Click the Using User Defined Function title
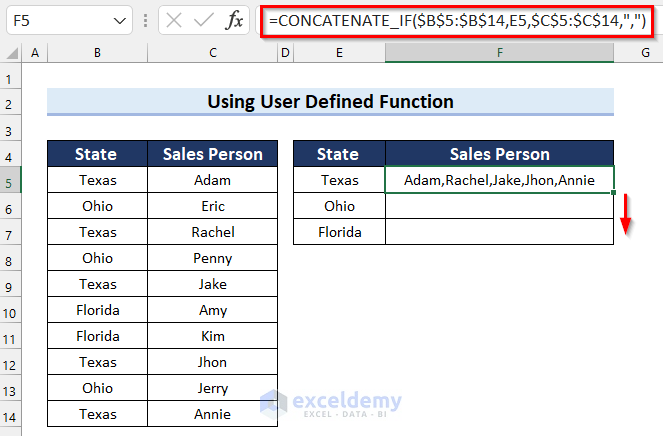Screen dimensions: 663x436 (x=330, y=101)
